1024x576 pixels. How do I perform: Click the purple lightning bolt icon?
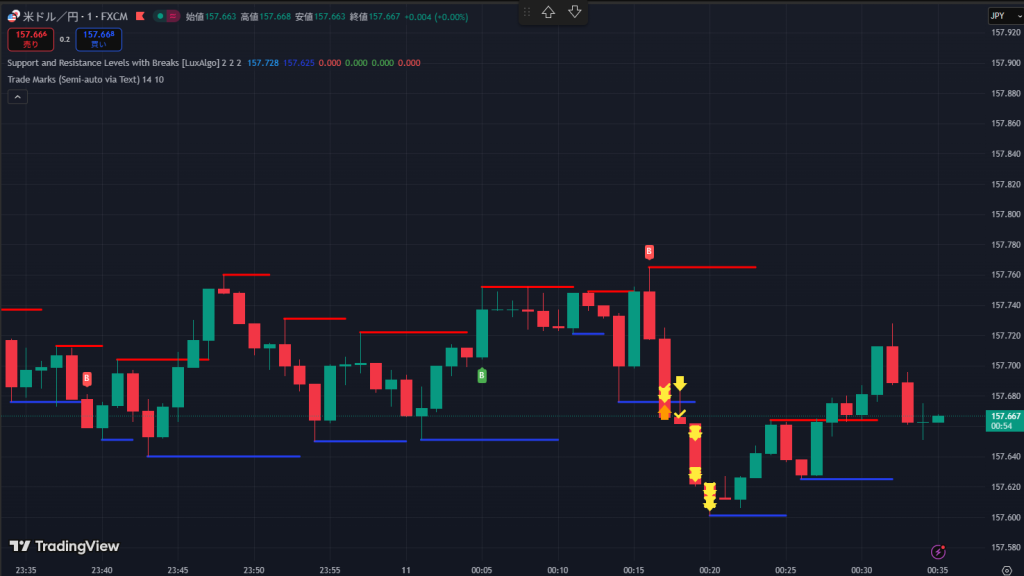click(938, 551)
